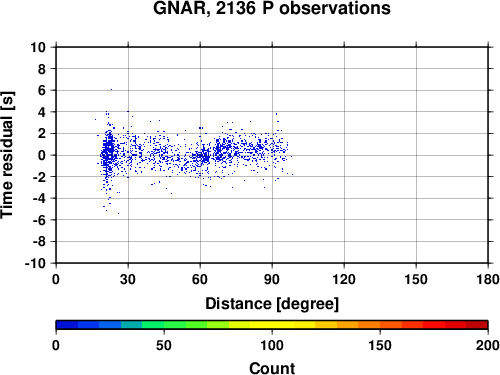Click the Time residual [s] axis label
Viewport: 500px width, 375px height.
pyautogui.click(x=8, y=155)
